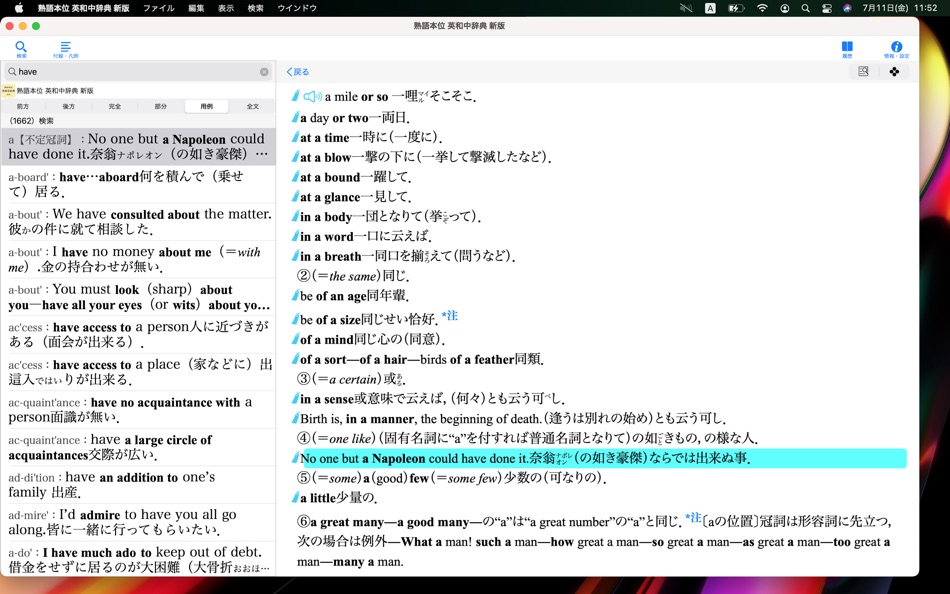The width and height of the screenshot is (950, 594).
Task: Click marker icon beside at a blow
Action: click(x=295, y=157)
